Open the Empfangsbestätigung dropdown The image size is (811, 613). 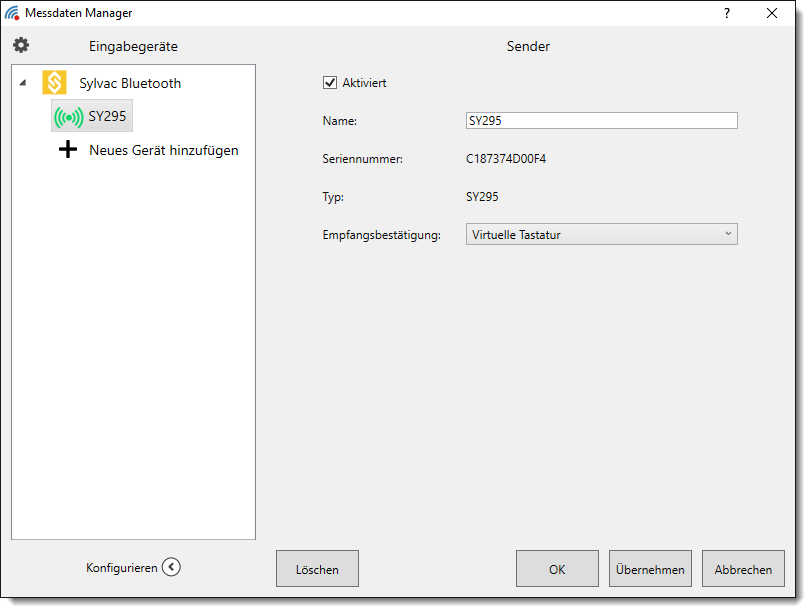pyautogui.click(x=601, y=235)
